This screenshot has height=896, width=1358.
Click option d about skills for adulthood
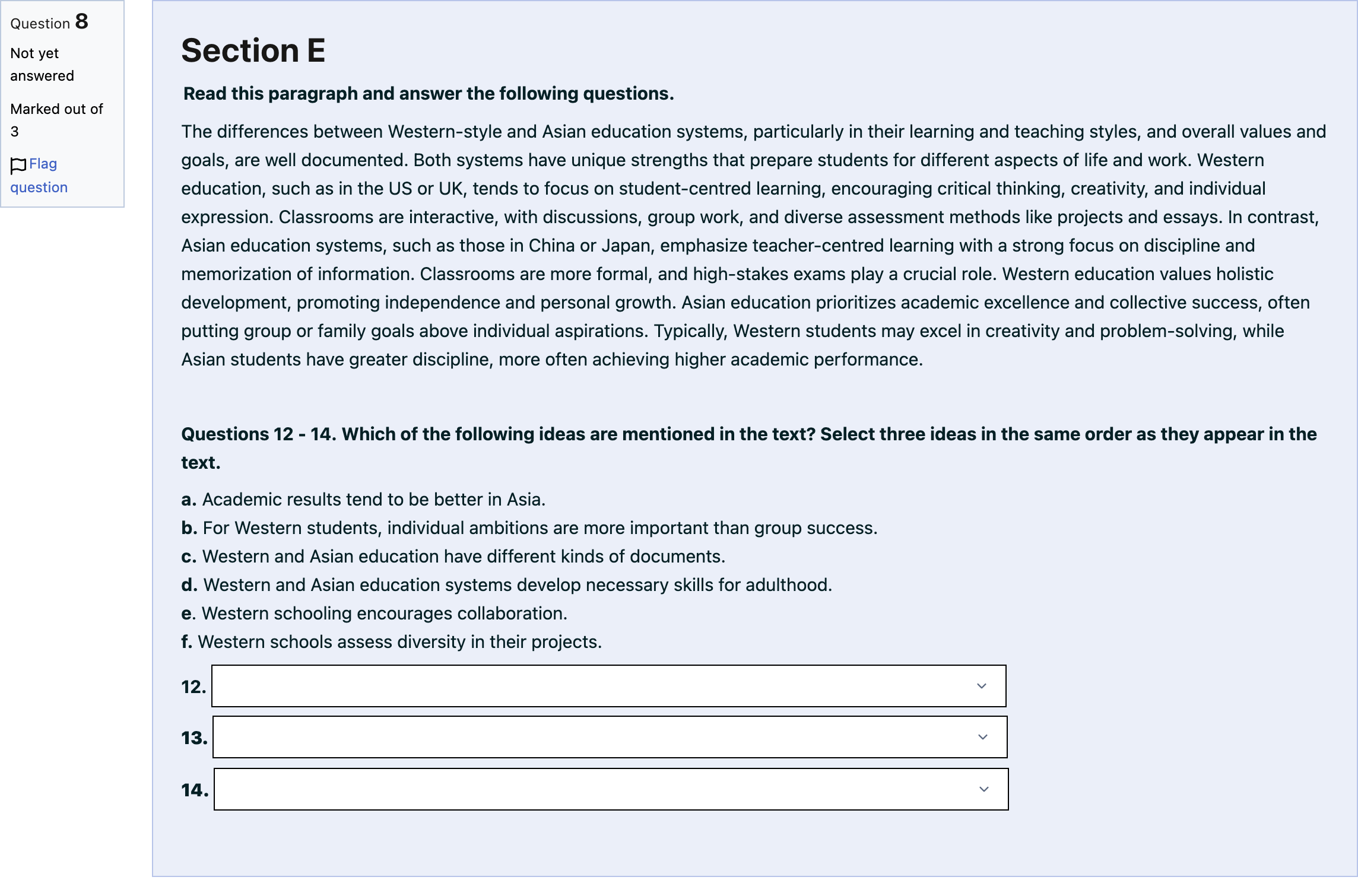[507, 585]
